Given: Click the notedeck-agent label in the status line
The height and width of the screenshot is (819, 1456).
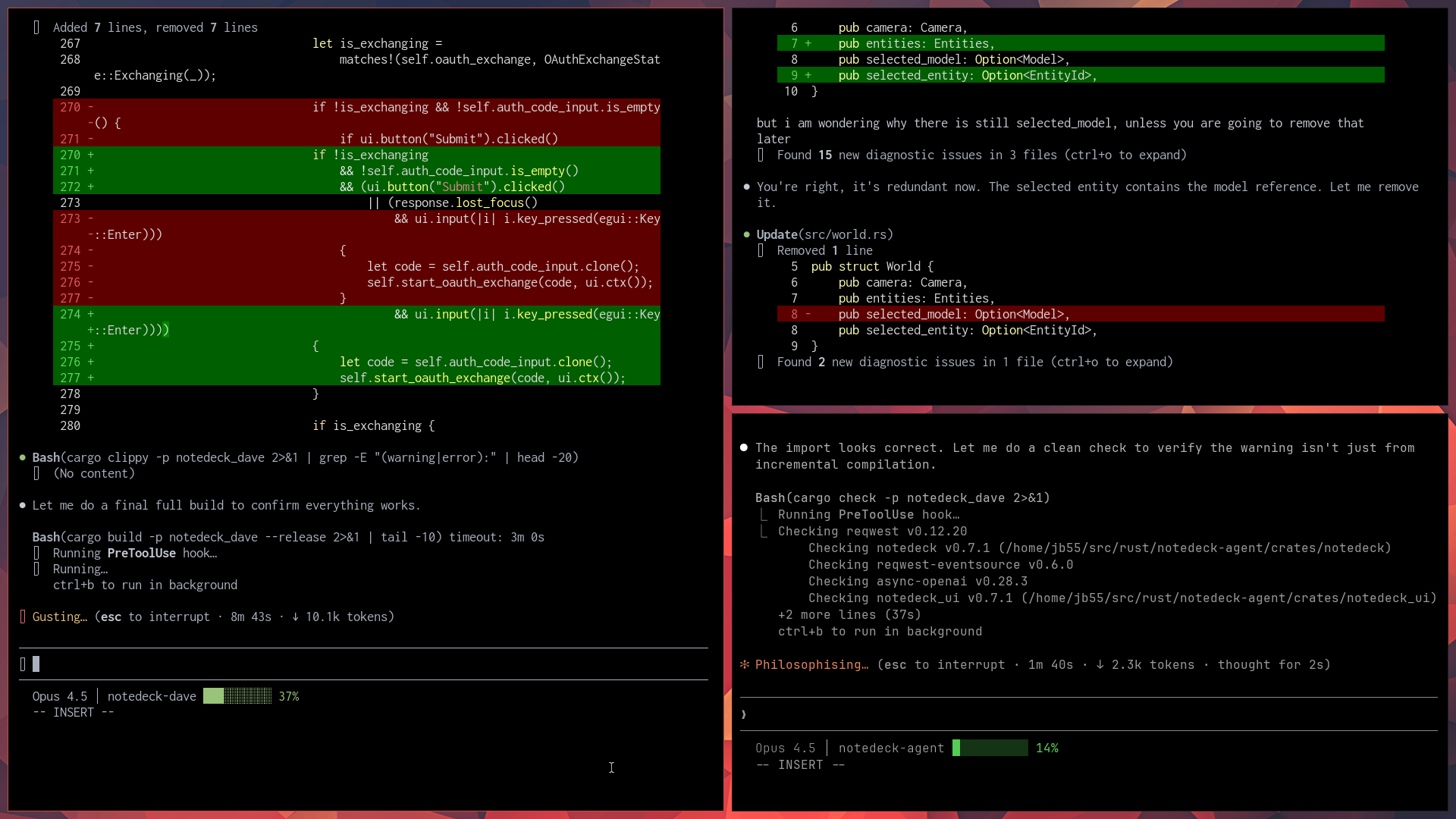Looking at the screenshot, I should tap(891, 748).
